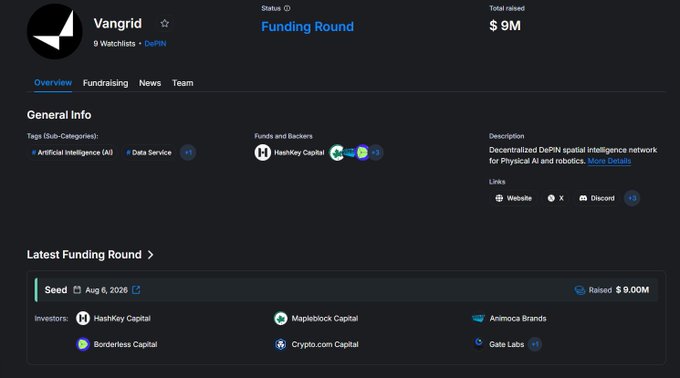This screenshot has height=378, width=680.
Task: Click Borderless Capital icon in Funds and Backers
Action: 362,153
